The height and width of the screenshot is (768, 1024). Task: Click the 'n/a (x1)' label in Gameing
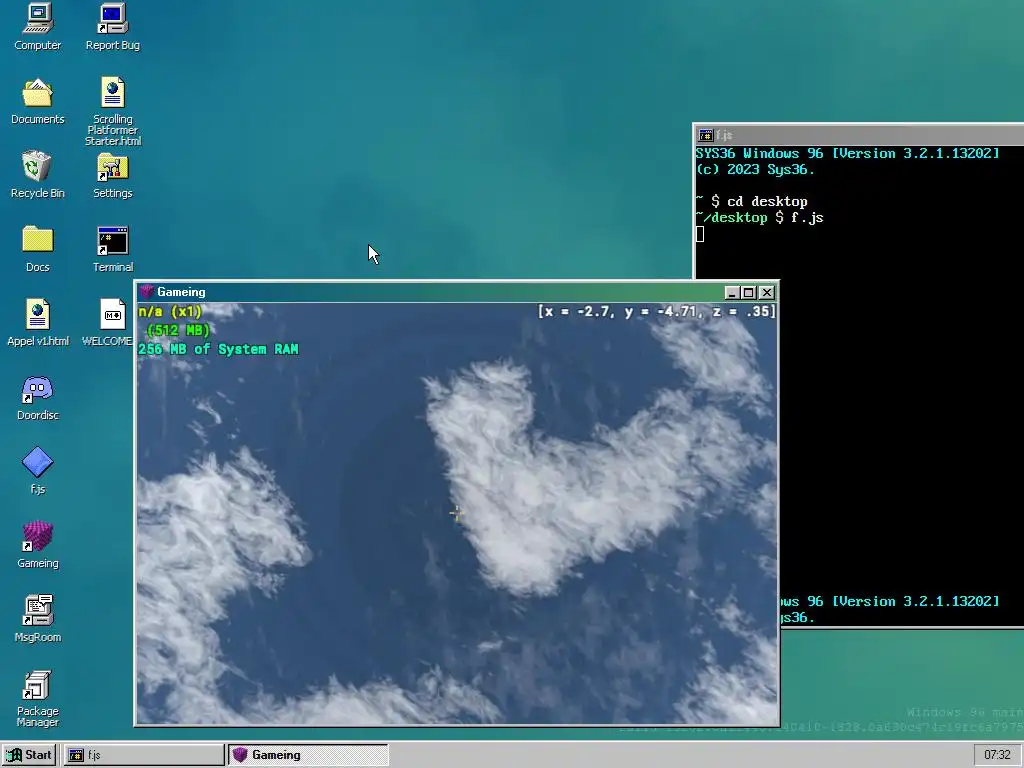pos(170,312)
